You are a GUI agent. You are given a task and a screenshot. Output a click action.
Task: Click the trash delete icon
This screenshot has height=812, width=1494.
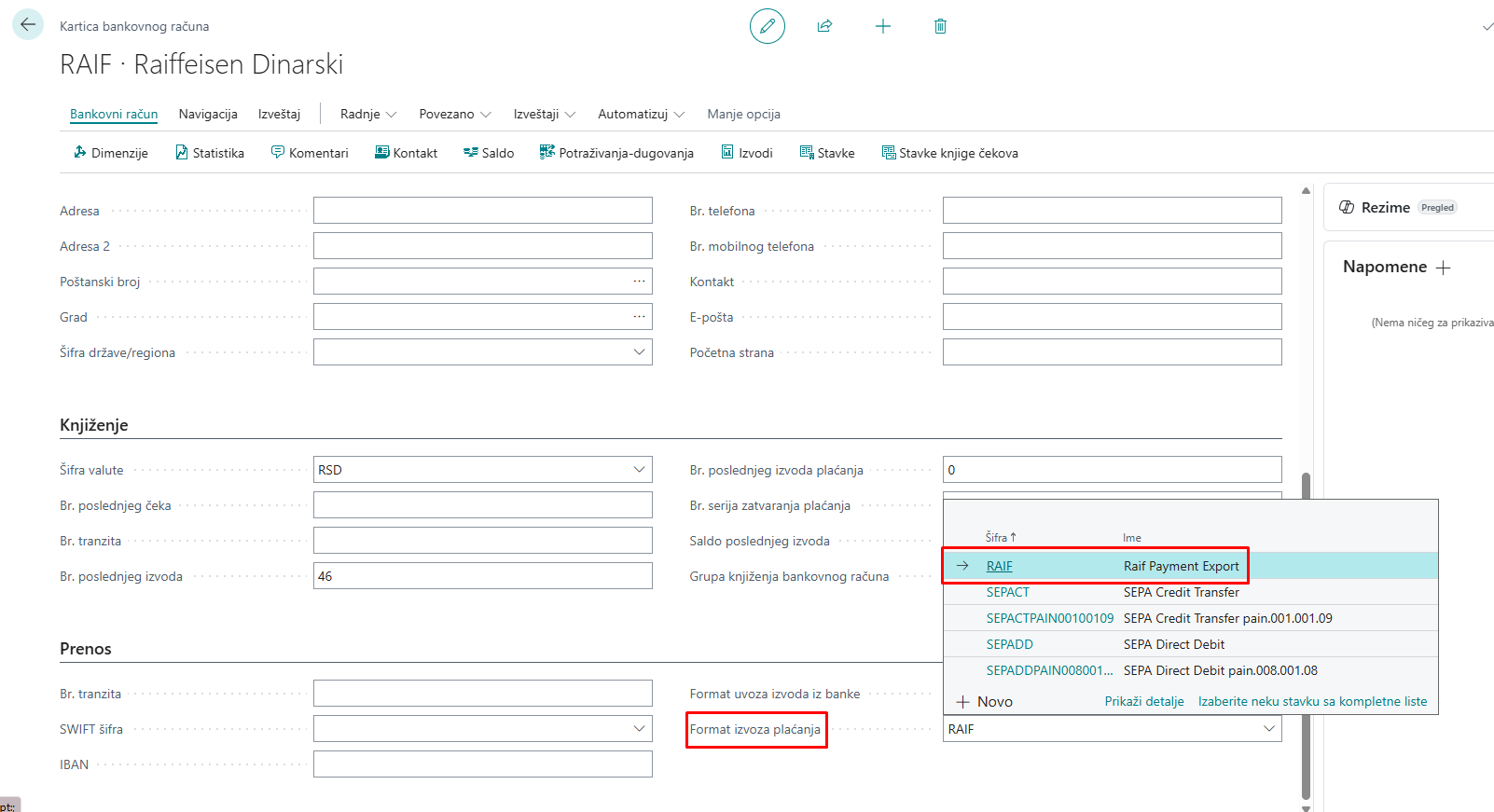coord(940,26)
